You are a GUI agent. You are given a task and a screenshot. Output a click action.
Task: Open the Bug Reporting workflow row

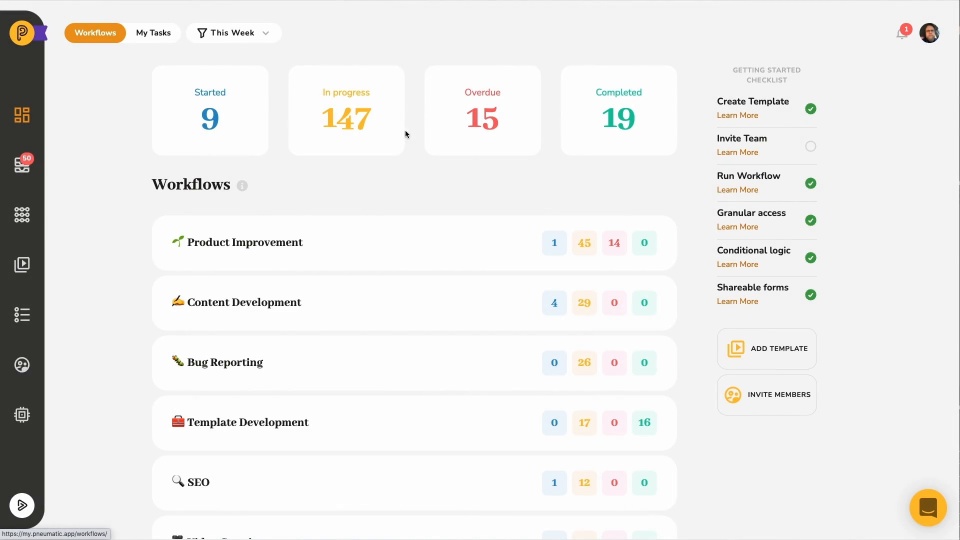point(414,362)
